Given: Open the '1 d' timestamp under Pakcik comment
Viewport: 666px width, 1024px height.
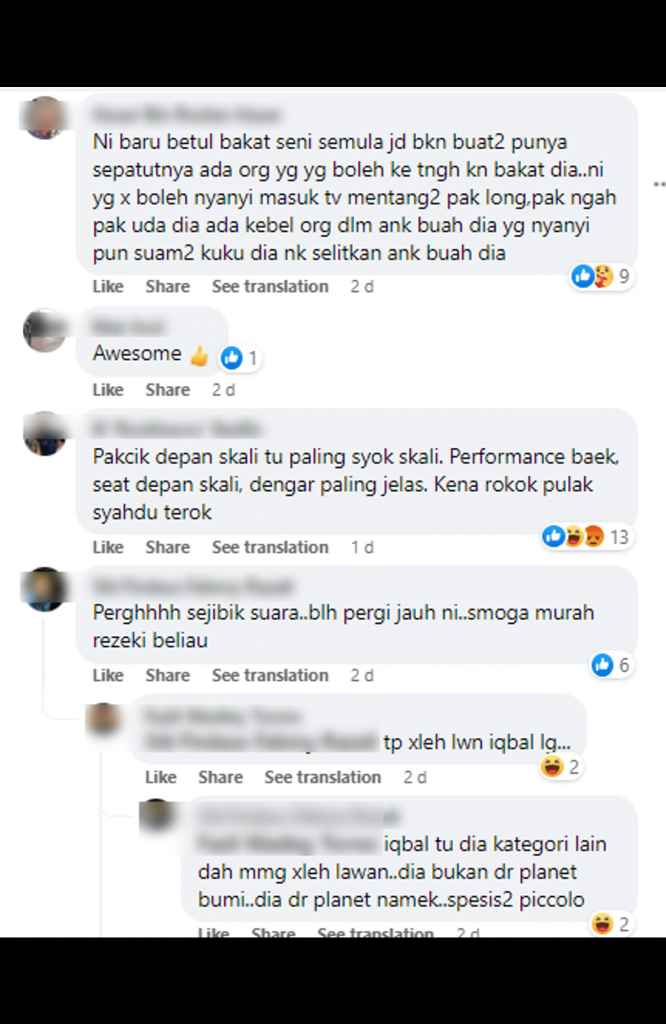Looking at the screenshot, I should point(362,547).
